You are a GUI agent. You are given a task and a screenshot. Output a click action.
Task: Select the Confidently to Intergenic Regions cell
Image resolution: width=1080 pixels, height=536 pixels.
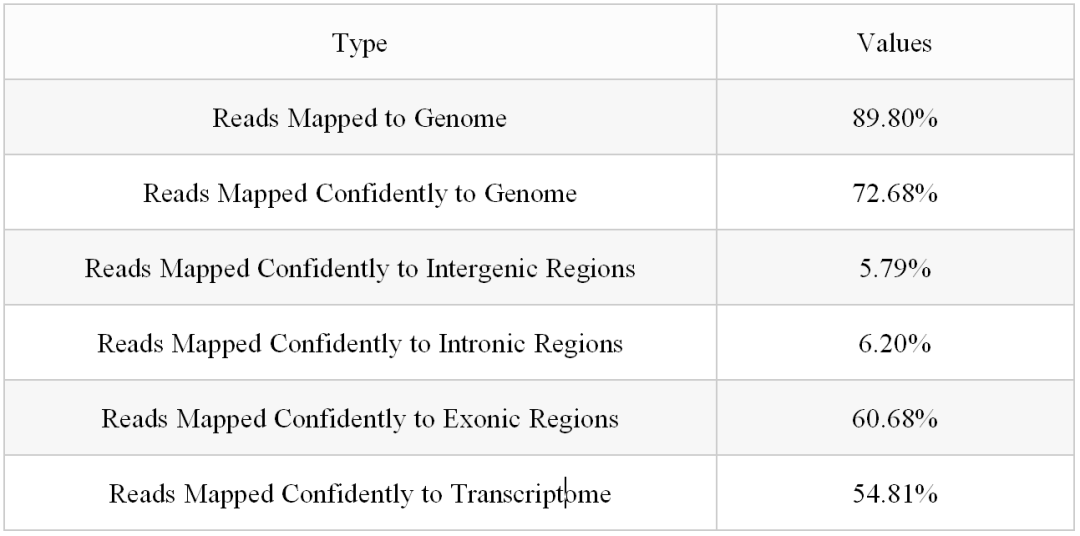point(360,268)
